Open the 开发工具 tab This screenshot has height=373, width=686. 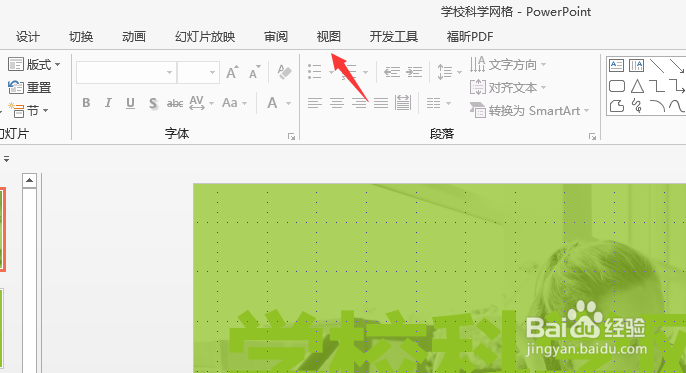(x=394, y=37)
